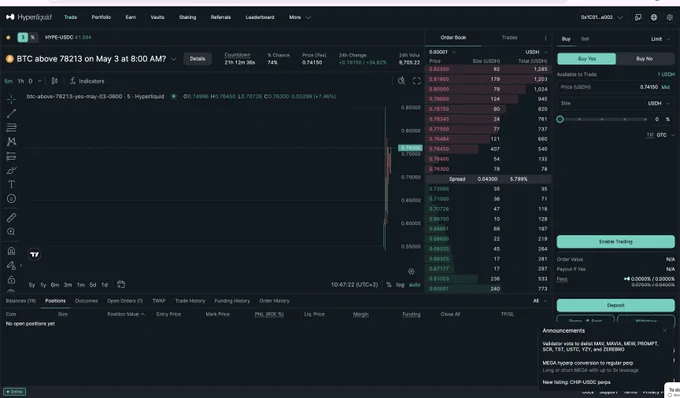The width and height of the screenshot is (680, 398).
Task: Set price to Mid
Action: [x=666, y=87]
